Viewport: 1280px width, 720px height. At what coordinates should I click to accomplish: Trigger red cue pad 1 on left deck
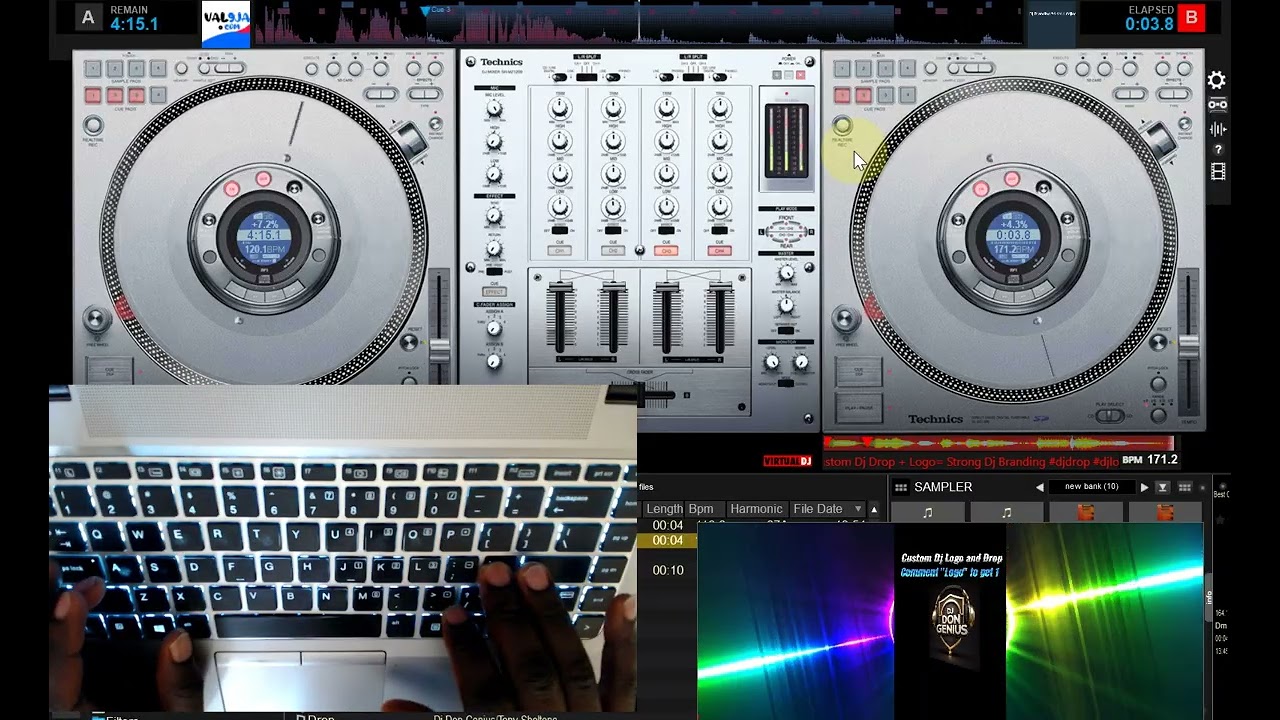coord(92,95)
